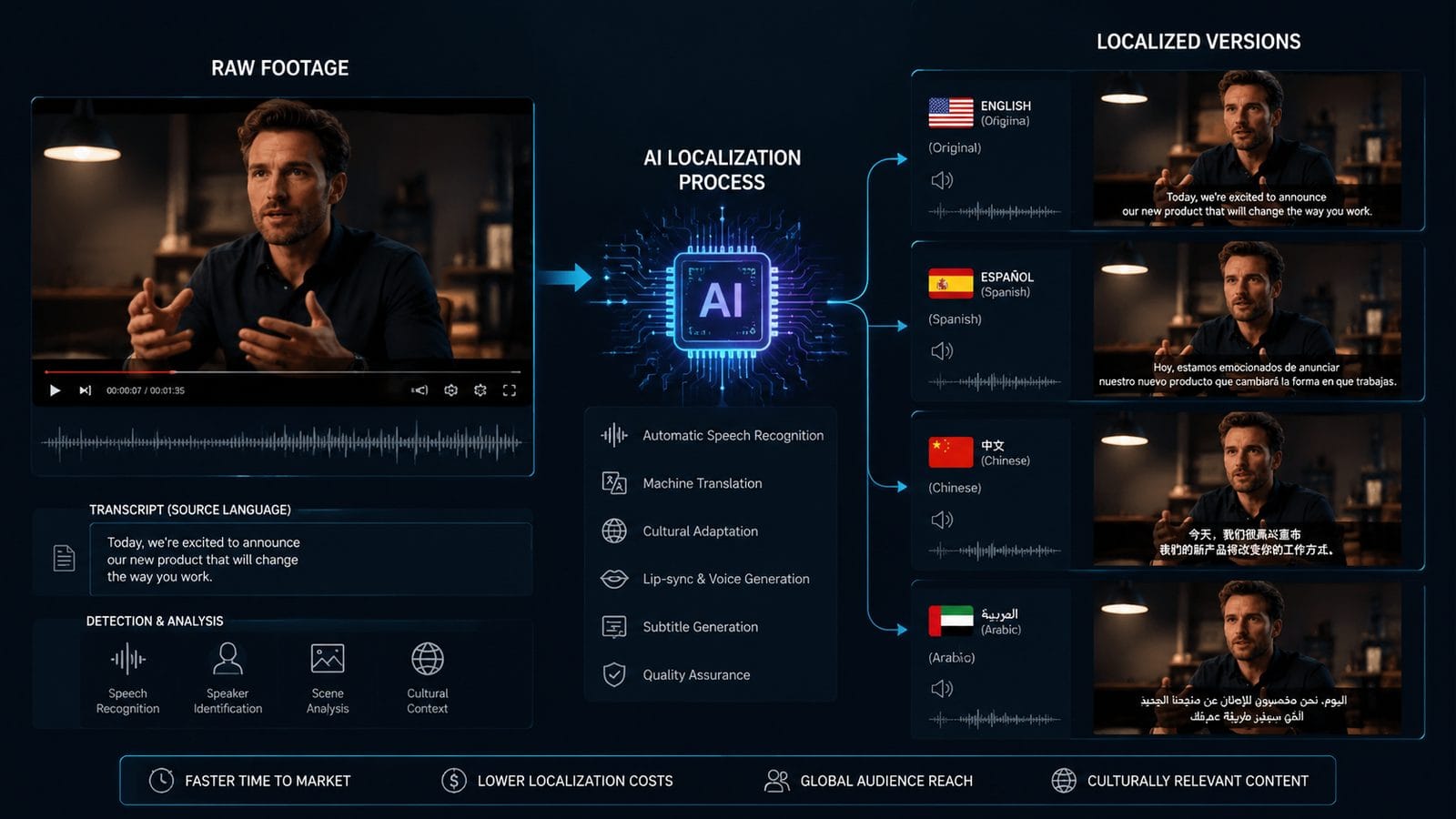Click the raw footage audio waveform
The height and width of the screenshot is (819, 1456).
point(282,443)
